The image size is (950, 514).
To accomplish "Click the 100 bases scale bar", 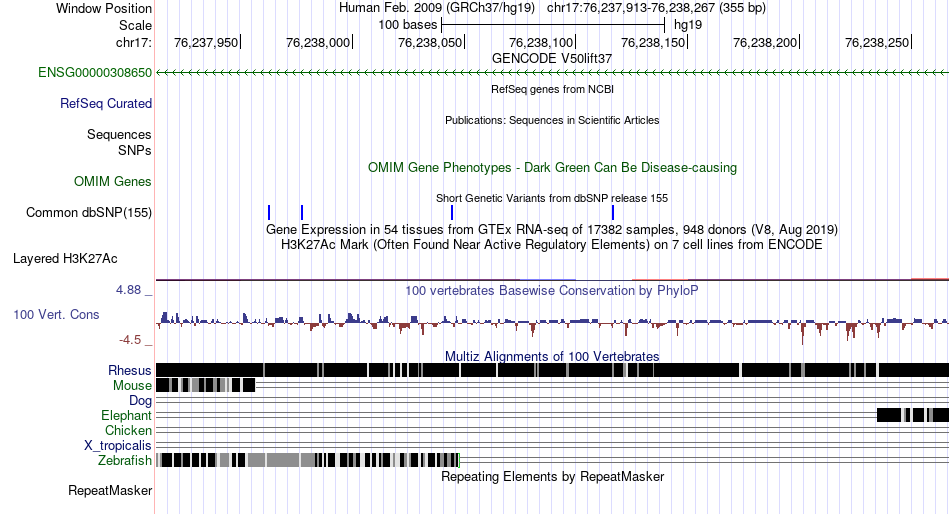I will point(553,25).
